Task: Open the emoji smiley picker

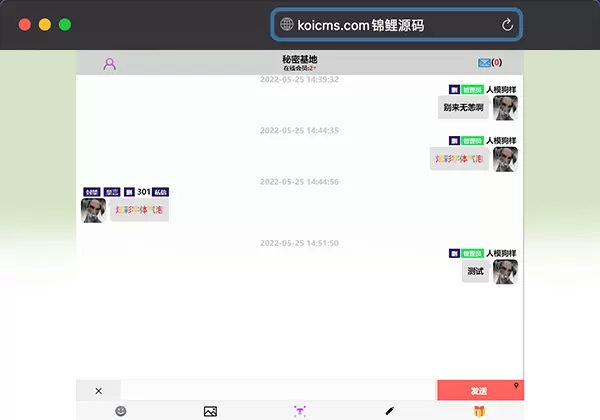Action: coord(121,411)
